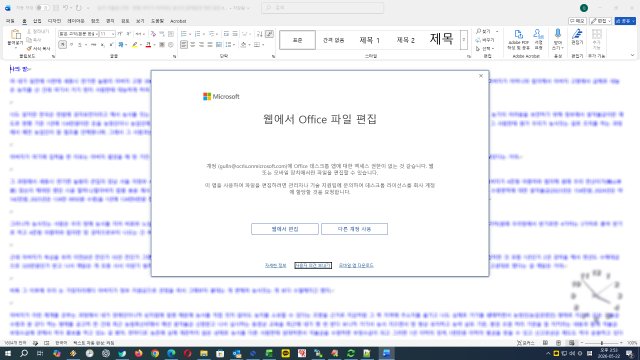Click the title bar search box

(322, 8)
